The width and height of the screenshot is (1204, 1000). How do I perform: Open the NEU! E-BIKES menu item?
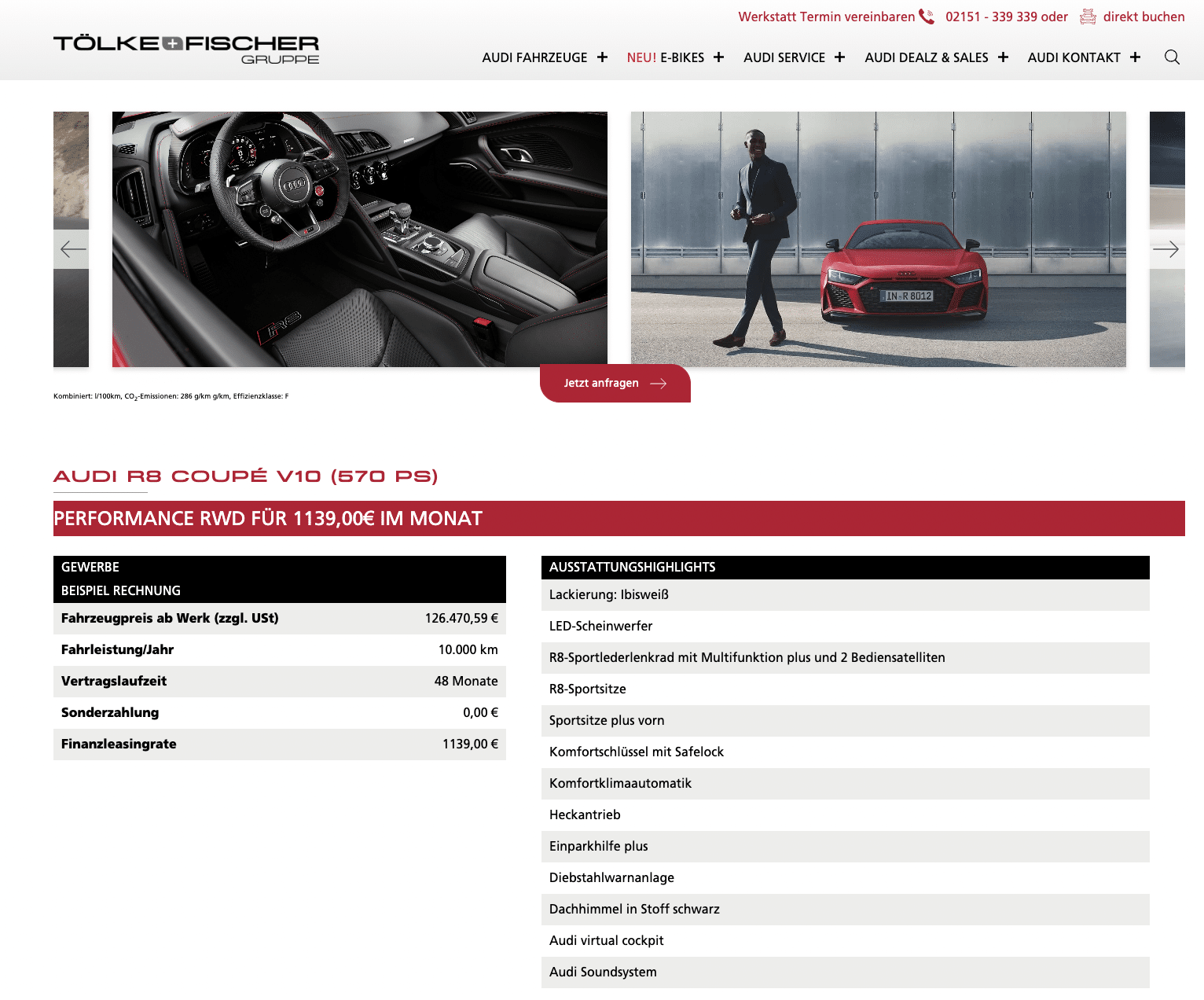click(666, 57)
